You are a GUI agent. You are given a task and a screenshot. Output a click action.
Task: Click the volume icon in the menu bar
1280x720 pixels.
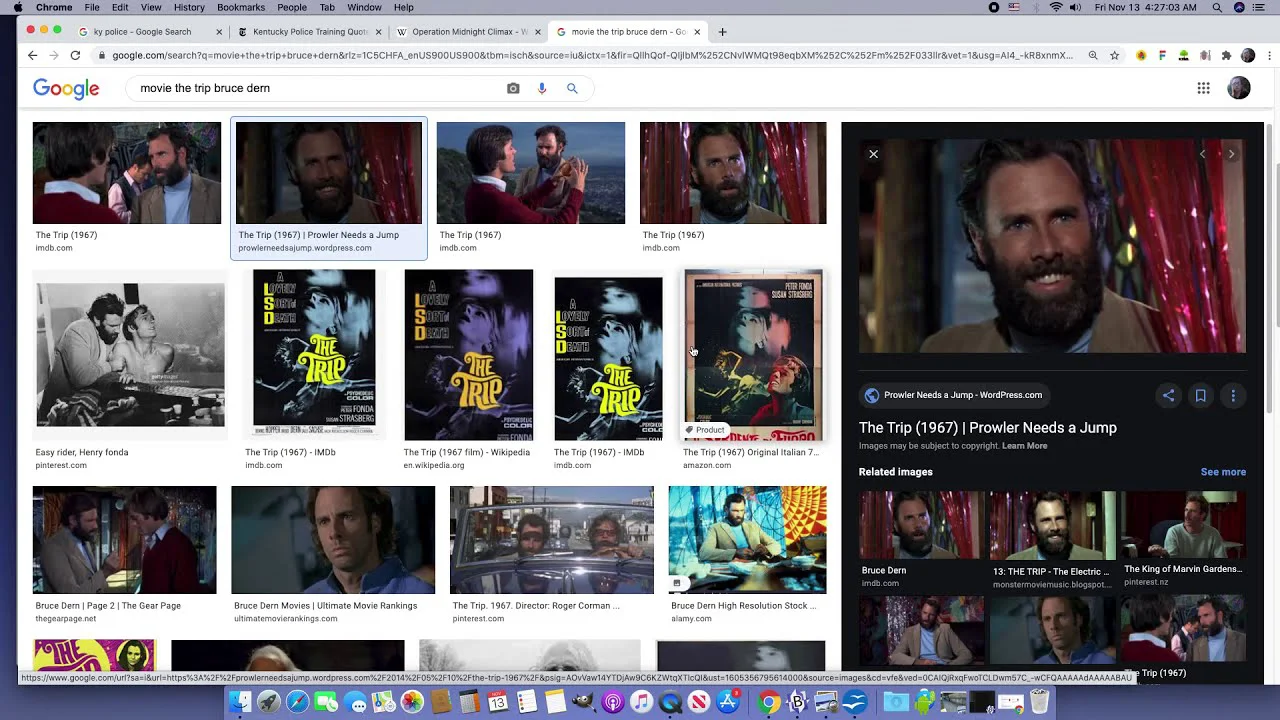[1076, 7]
